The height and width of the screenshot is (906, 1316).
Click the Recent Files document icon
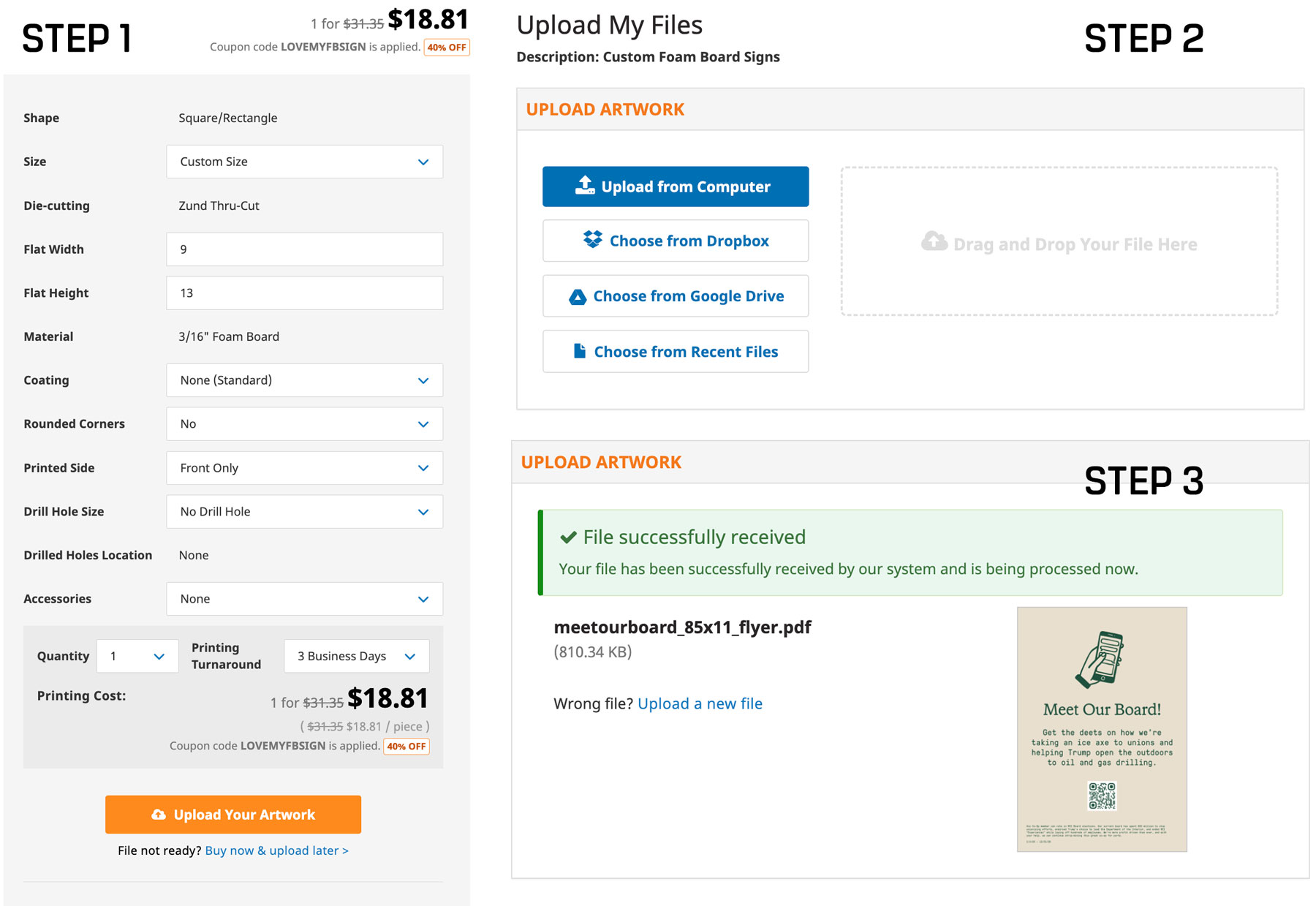pyautogui.click(x=580, y=352)
